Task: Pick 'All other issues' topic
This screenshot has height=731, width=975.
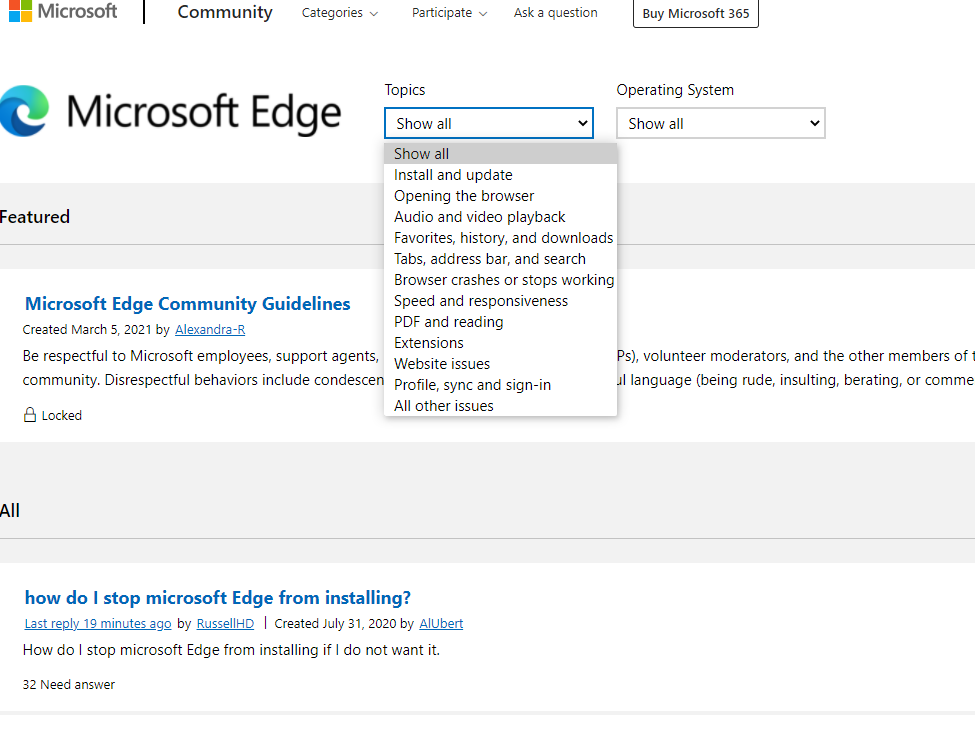Action: 501,406
